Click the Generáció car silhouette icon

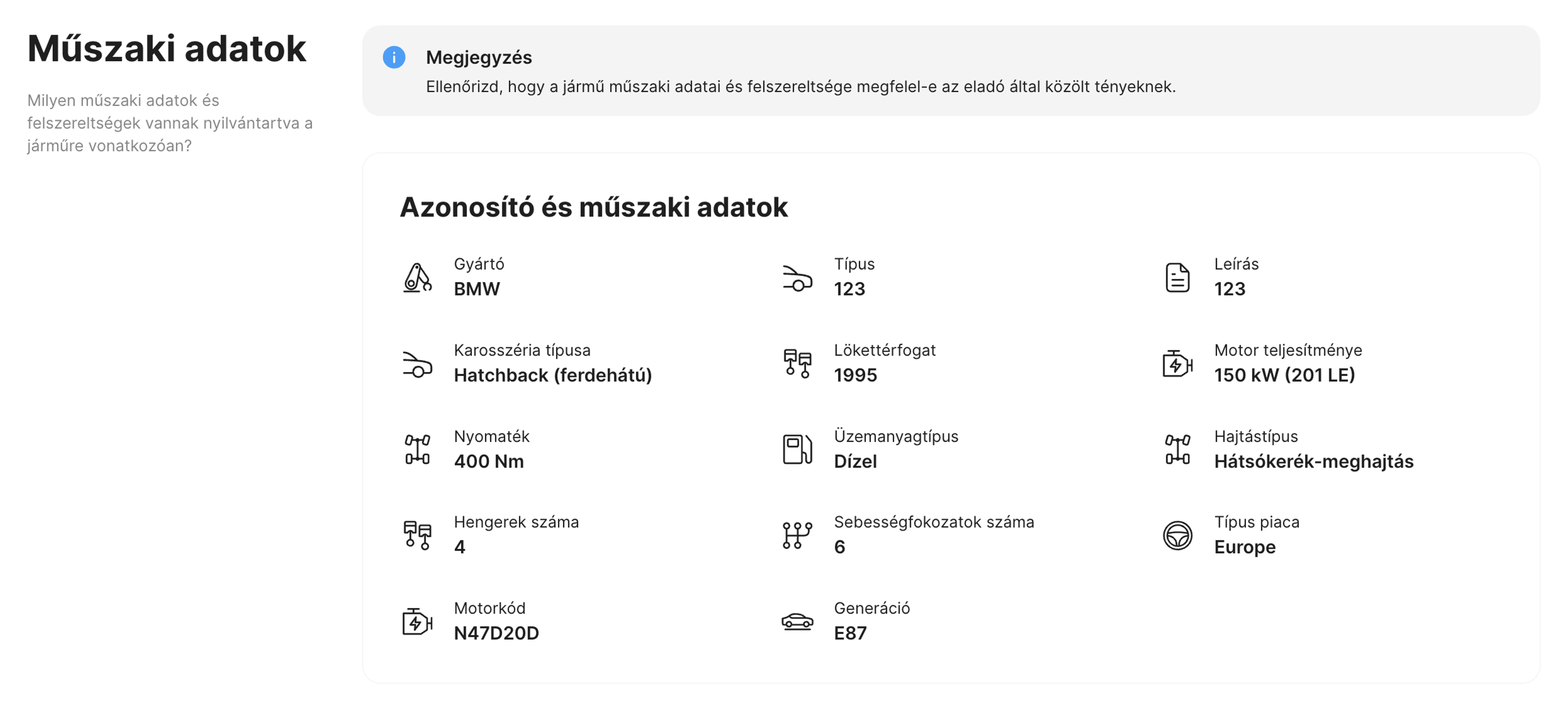click(797, 621)
